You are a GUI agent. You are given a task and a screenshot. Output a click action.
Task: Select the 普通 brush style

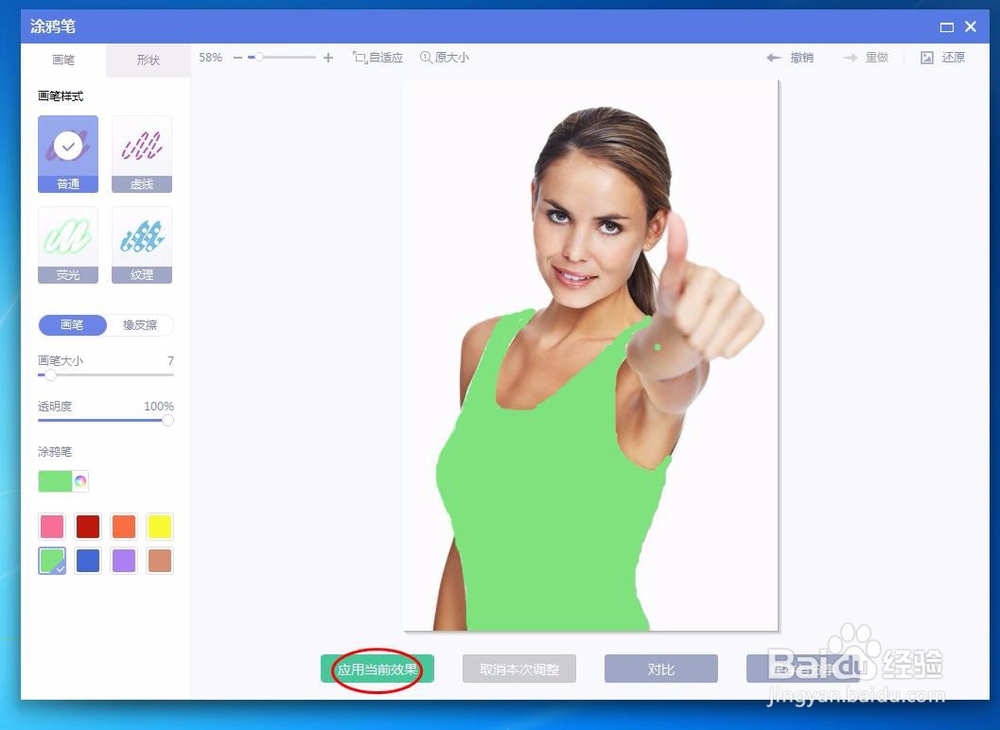click(68, 154)
